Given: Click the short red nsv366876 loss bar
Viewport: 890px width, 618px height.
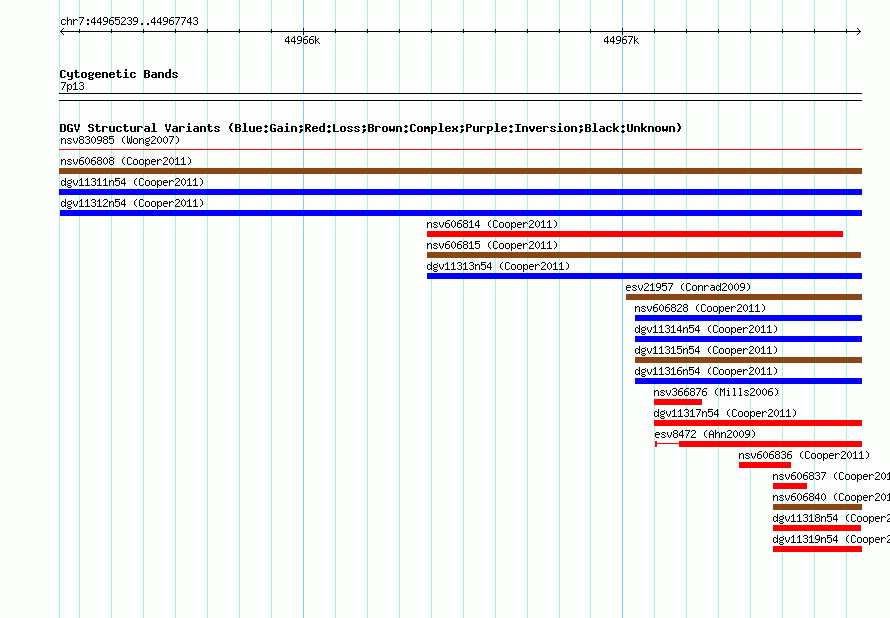Looking at the screenshot, I should [678, 402].
